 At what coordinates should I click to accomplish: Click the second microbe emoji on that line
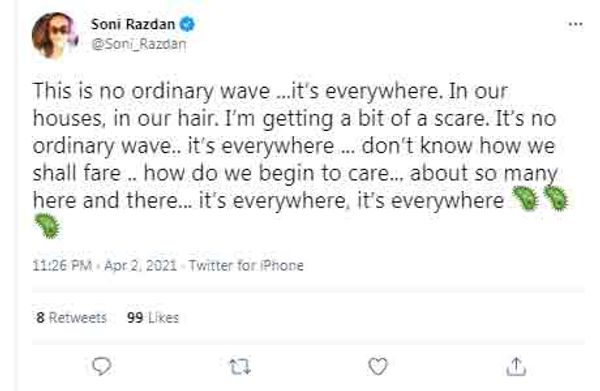click(x=556, y=199)
